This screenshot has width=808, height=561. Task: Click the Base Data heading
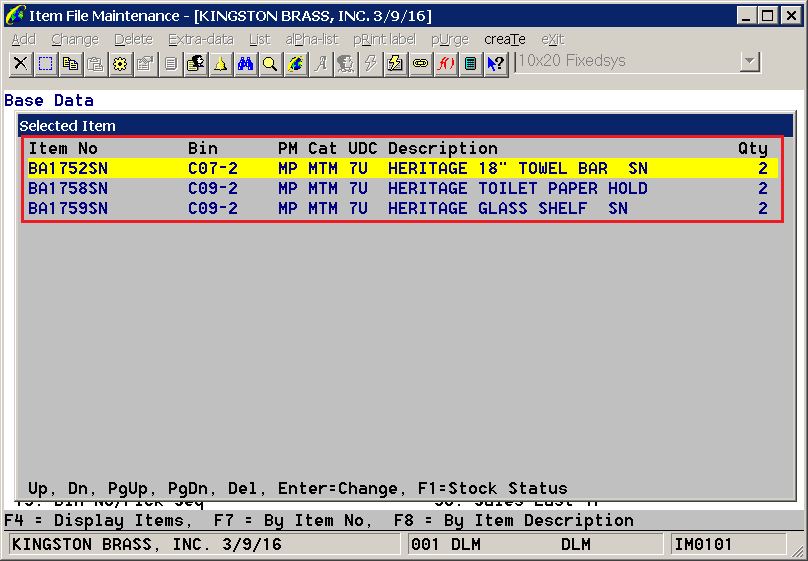tap(49, 100)
